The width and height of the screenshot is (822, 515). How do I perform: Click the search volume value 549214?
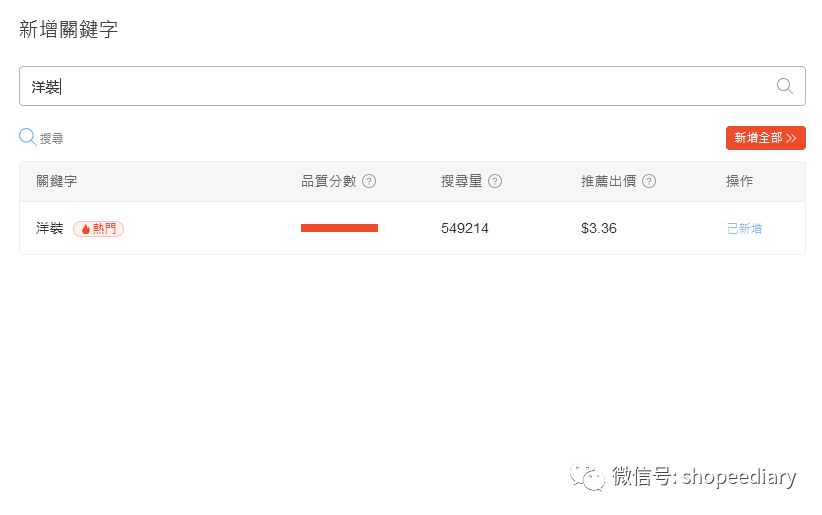tap(465, 228)
